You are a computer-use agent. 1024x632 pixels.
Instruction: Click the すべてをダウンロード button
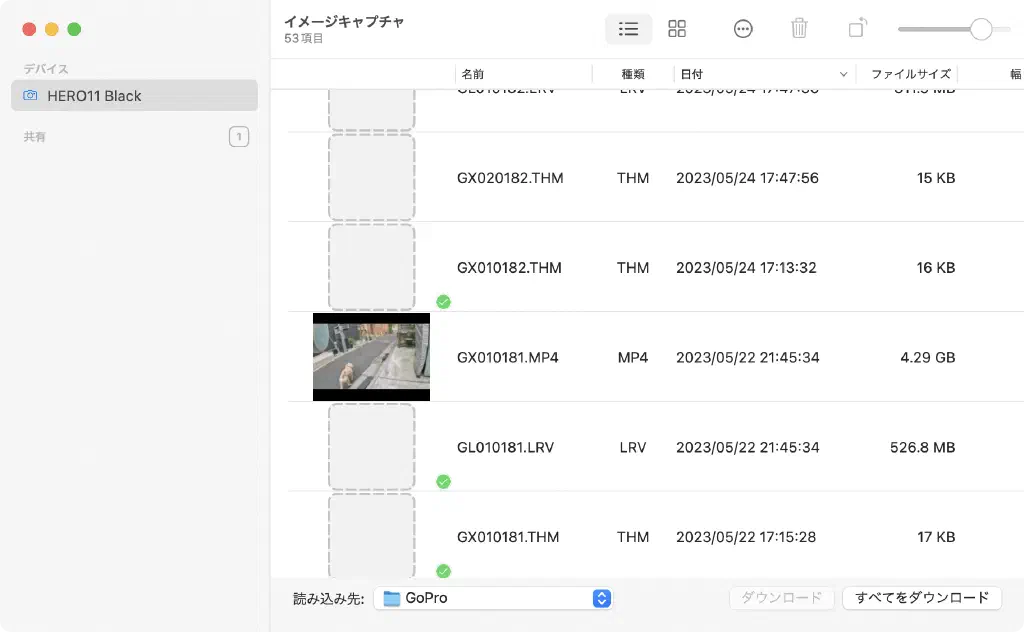click(921, 598)
